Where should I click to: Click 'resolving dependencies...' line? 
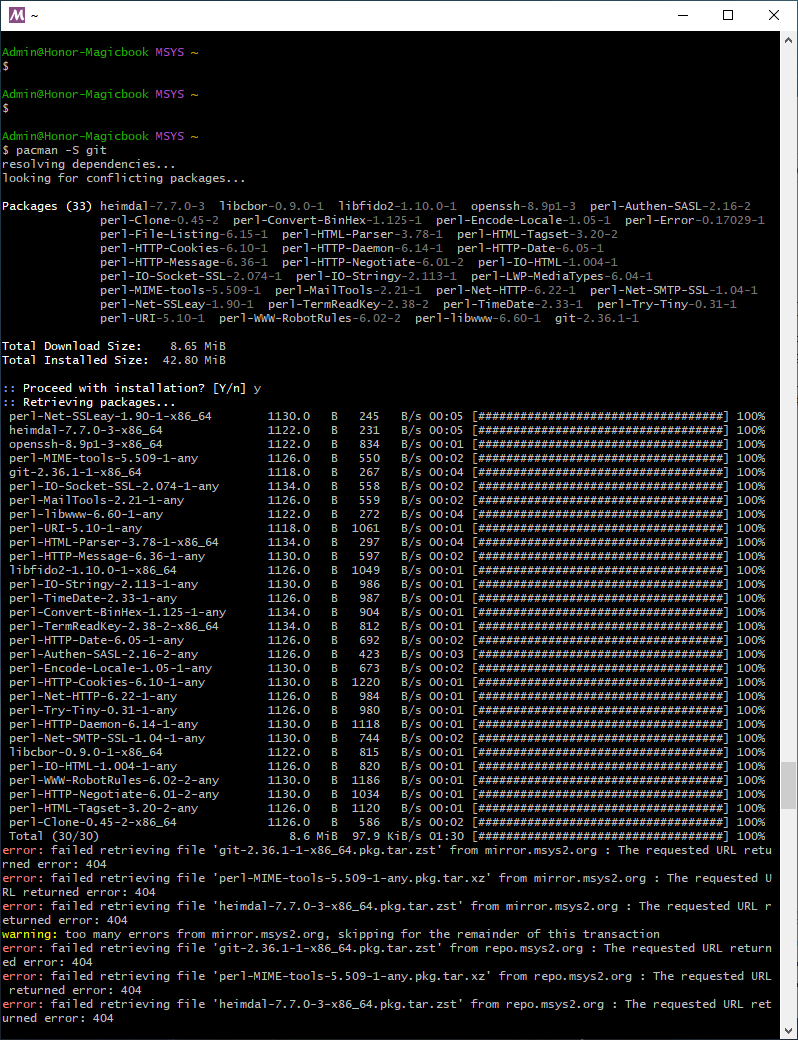[89, 164]
